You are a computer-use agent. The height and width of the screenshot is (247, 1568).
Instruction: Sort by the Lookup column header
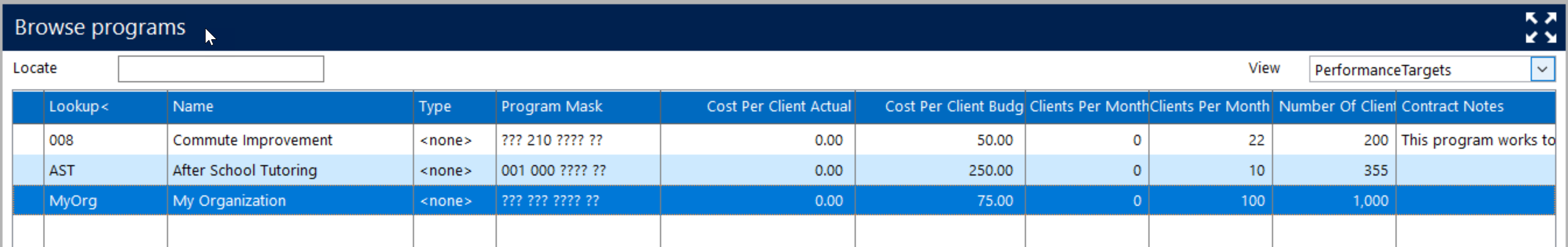click(105, 106)
